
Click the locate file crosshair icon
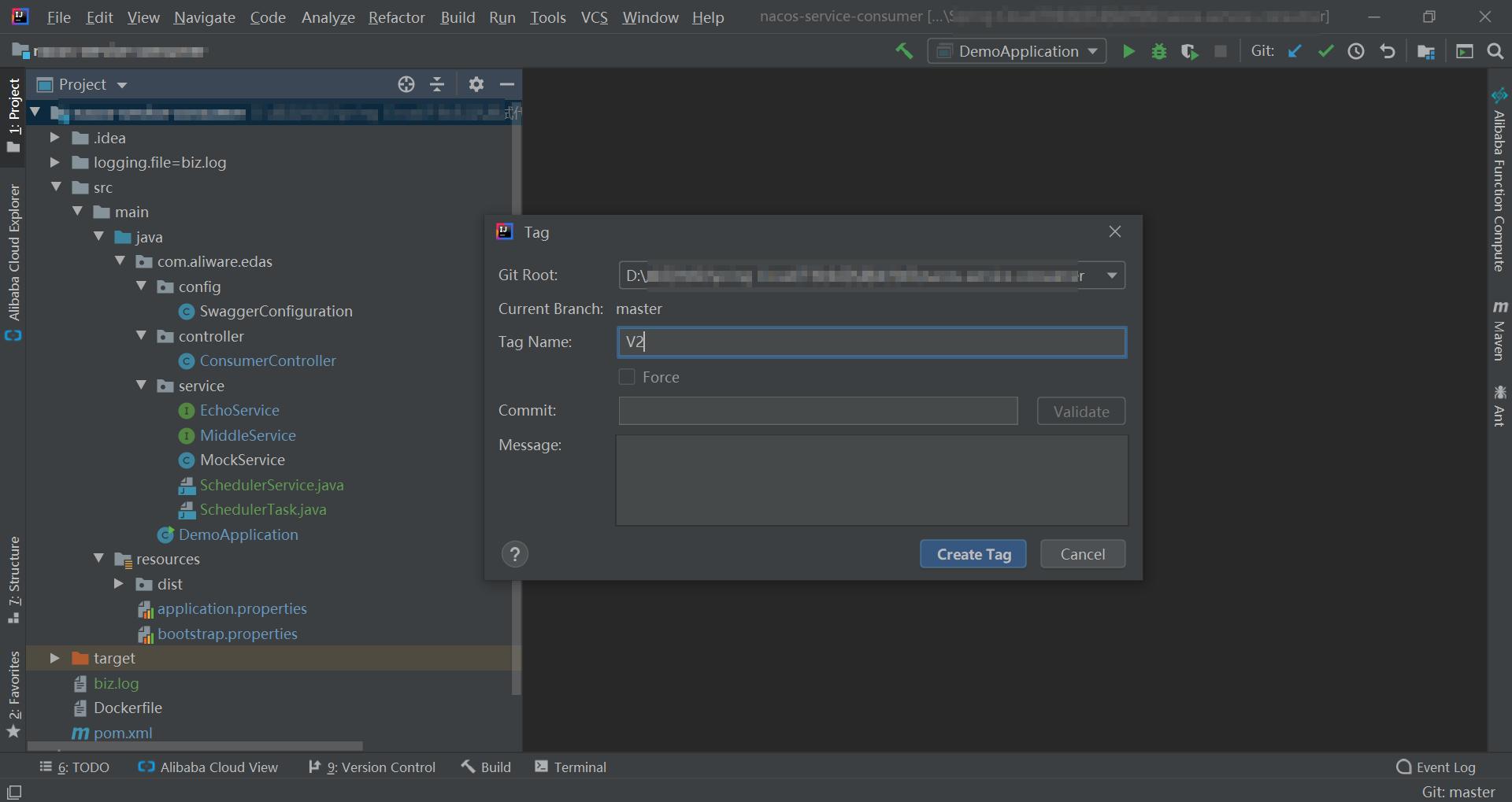406,84
